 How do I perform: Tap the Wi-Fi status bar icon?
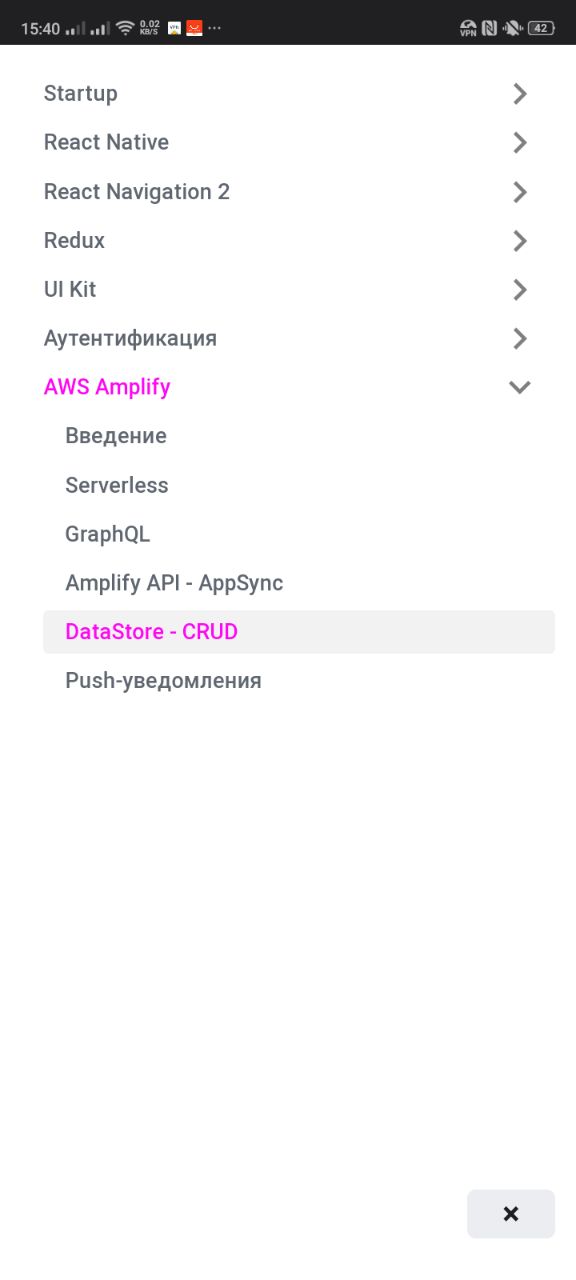125,28
